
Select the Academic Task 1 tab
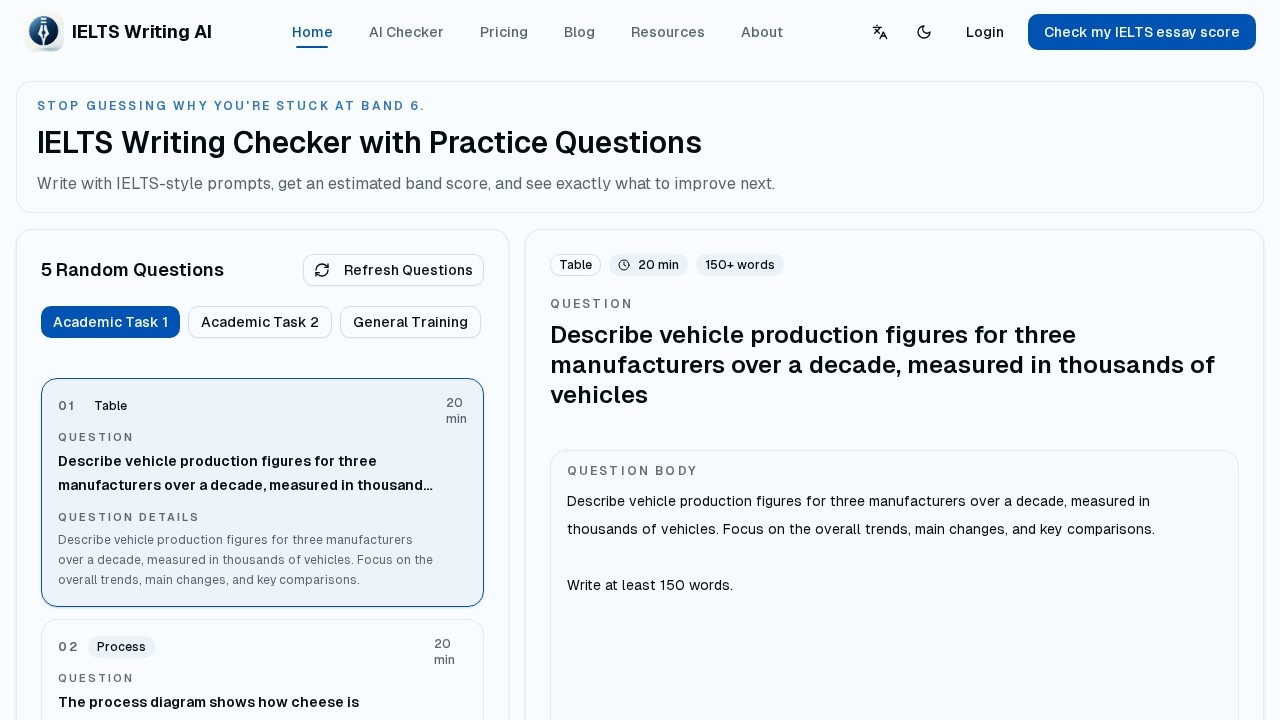[110, 322]
